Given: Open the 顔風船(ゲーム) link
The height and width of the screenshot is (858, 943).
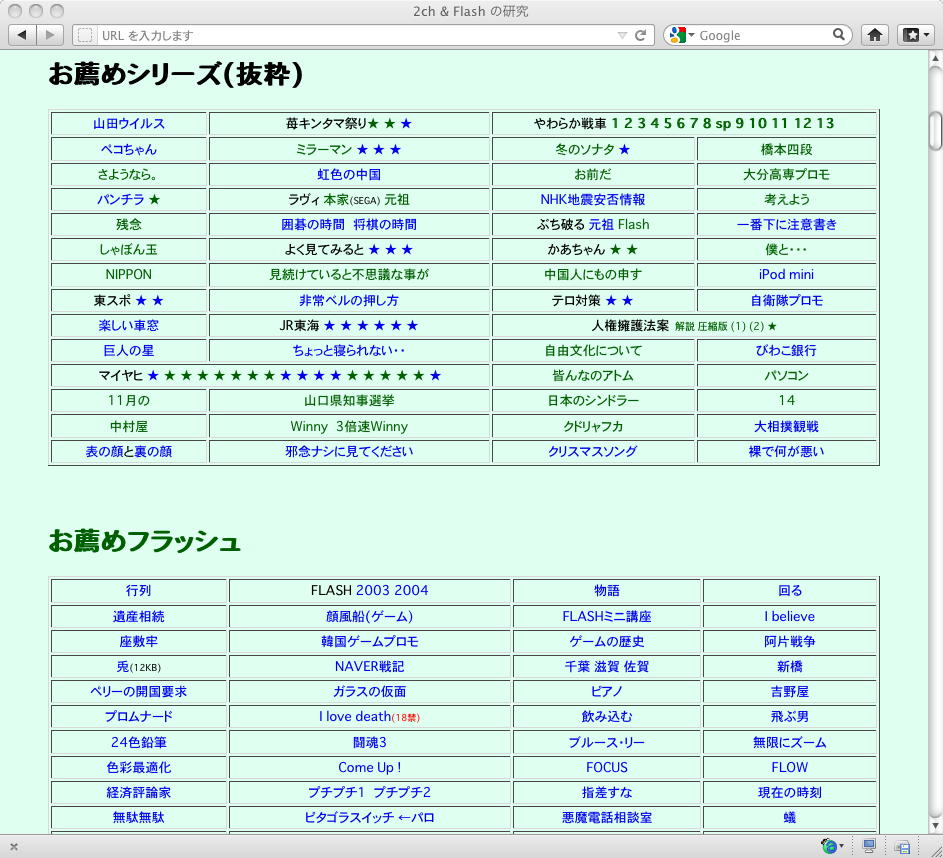Looking at the screenshot, I should click(x=369, y=617).
